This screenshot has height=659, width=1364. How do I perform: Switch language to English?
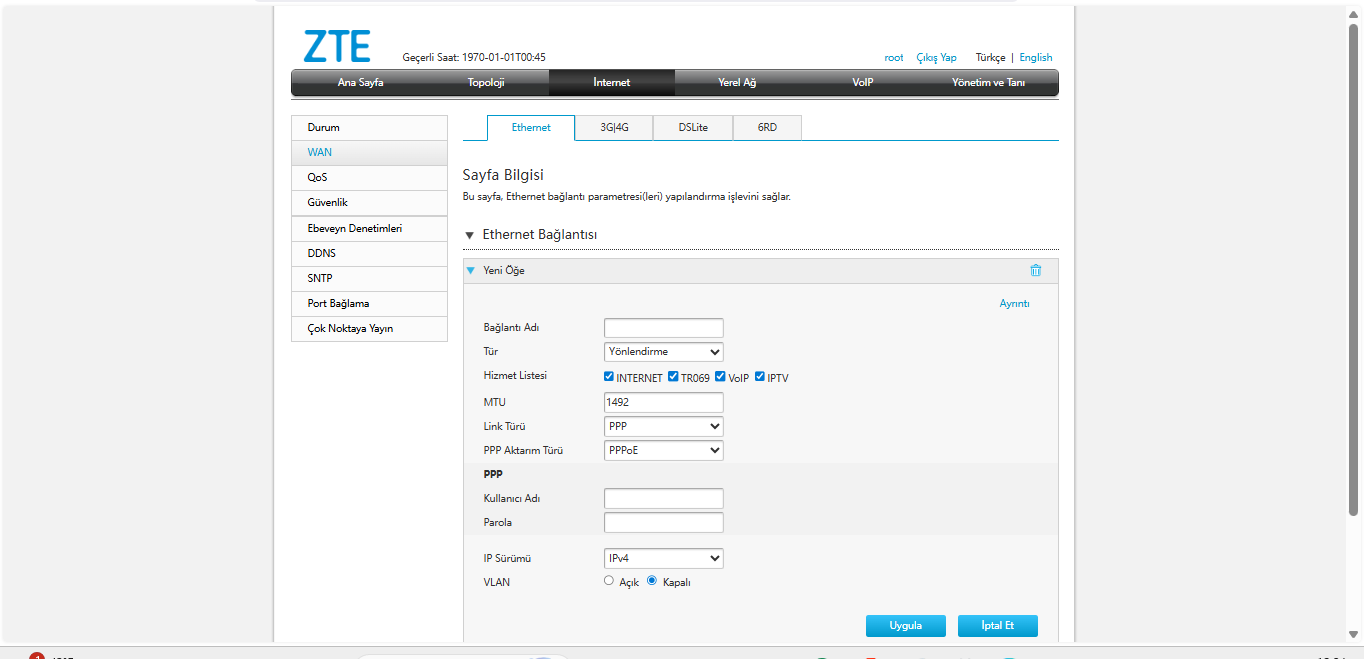point(1036,58)
